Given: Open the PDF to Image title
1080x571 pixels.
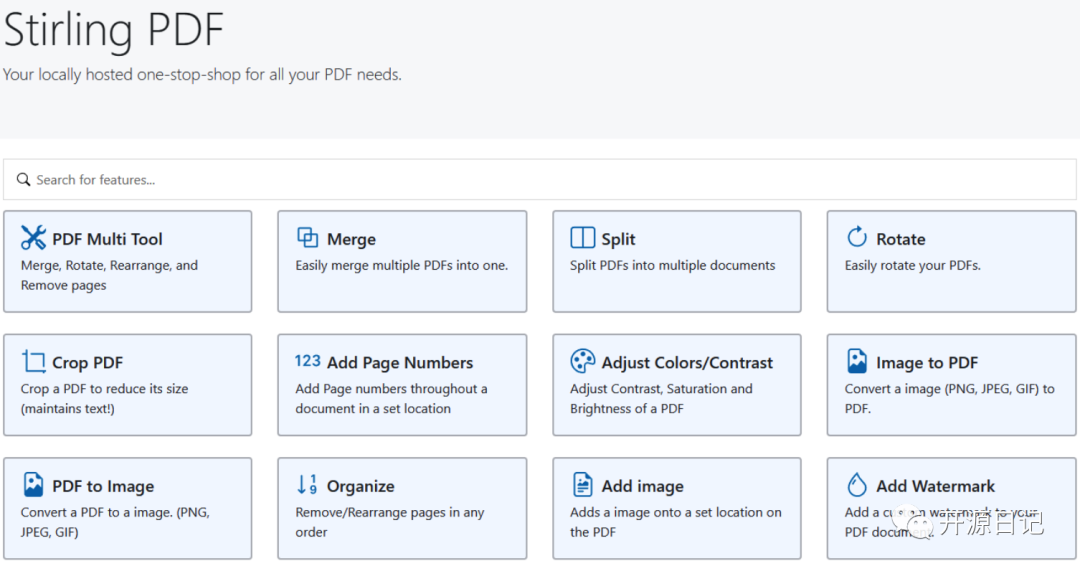Looking at the screenshot, I should (x=103, y=486).
